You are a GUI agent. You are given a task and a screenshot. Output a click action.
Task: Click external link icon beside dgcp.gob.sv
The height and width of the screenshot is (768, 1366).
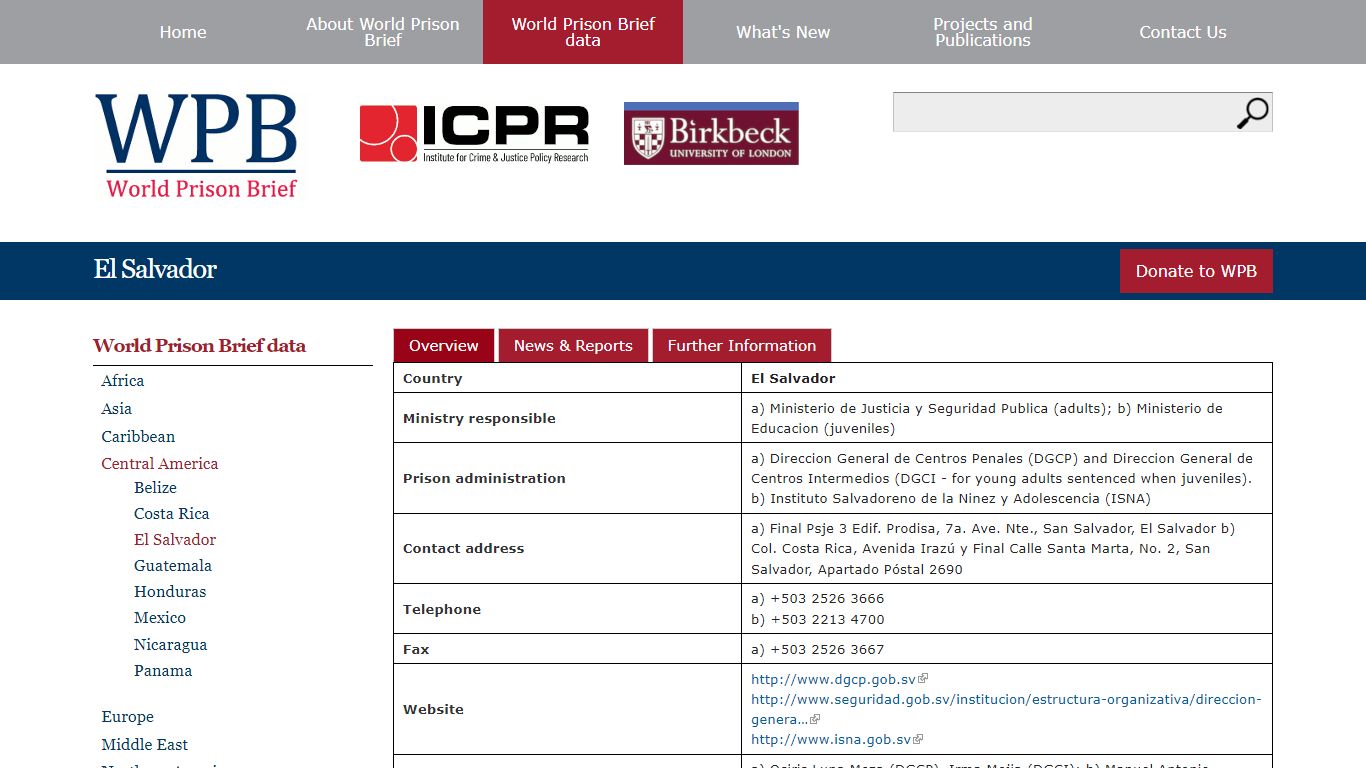pyautogui.click(x=923, y=679)
